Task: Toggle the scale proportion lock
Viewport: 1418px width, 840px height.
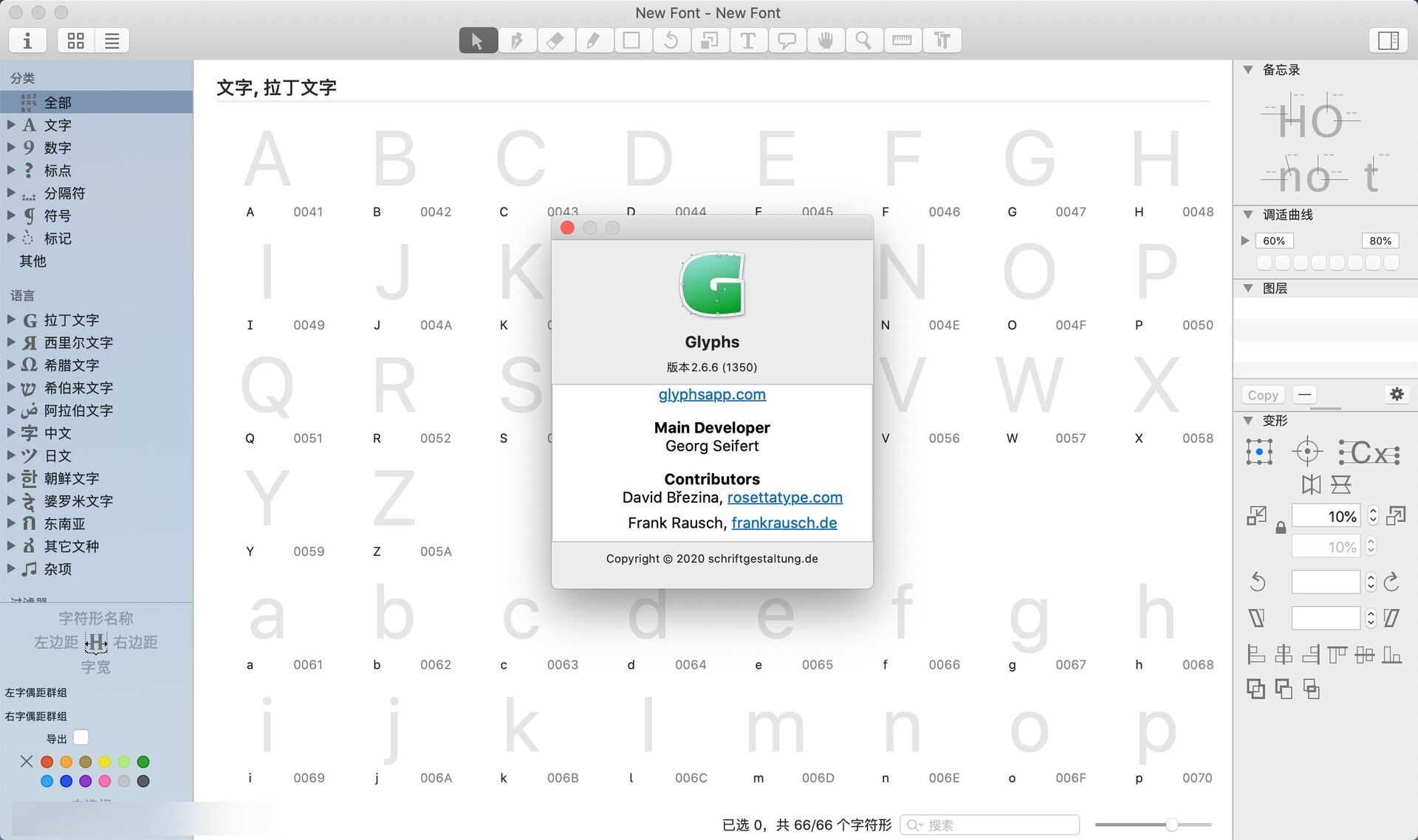Action: click(x=1281, y=528)
